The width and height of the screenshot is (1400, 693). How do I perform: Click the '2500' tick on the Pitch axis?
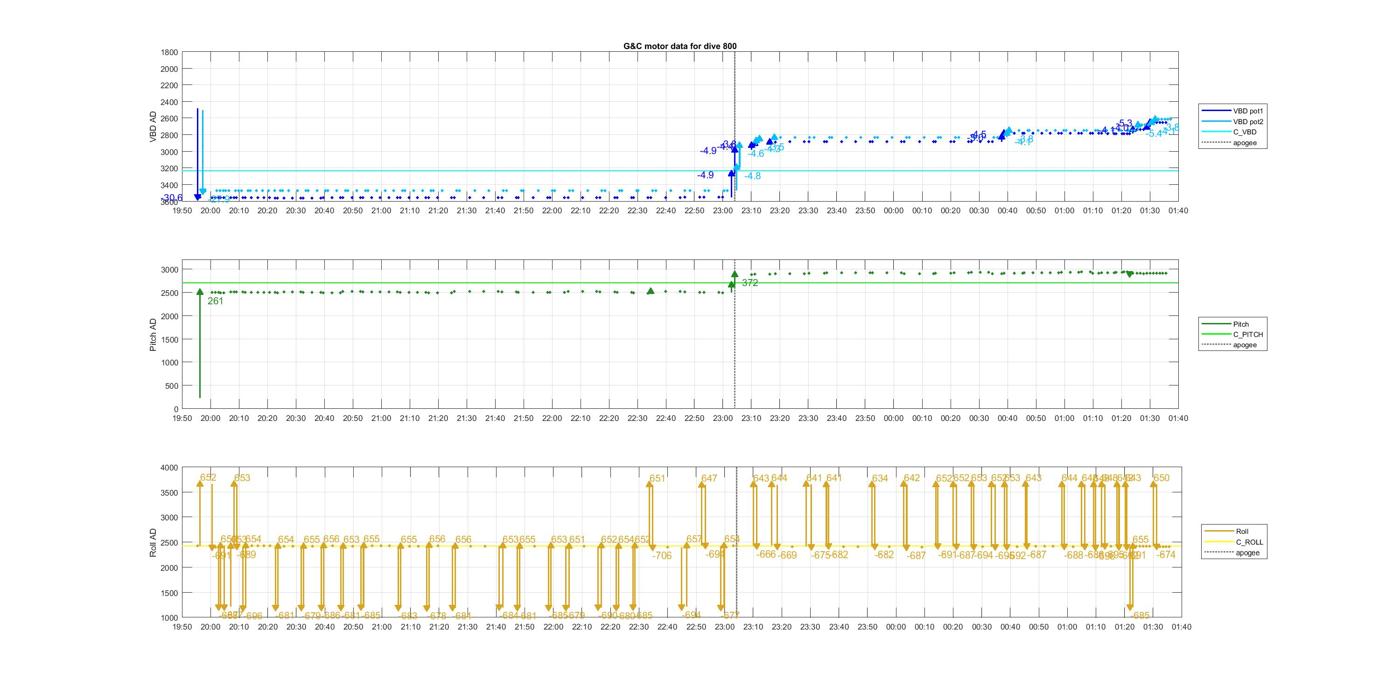coord(169,293)
